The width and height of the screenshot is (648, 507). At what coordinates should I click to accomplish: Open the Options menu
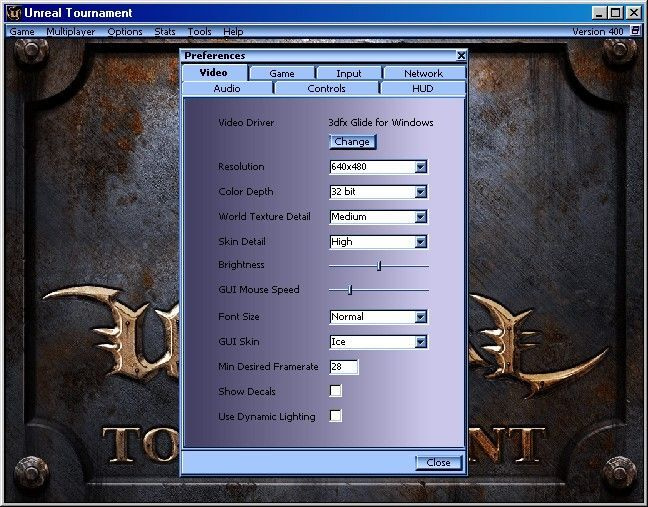(125, 31)
